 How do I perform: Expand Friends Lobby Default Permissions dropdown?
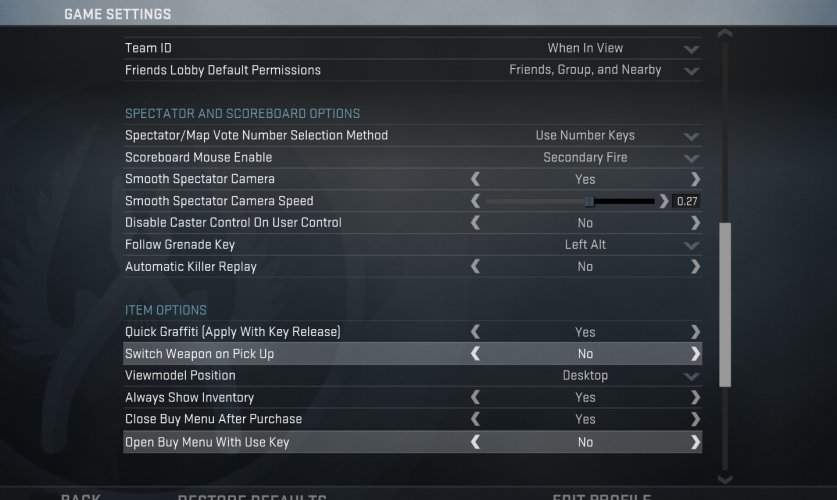pos(691,71)
